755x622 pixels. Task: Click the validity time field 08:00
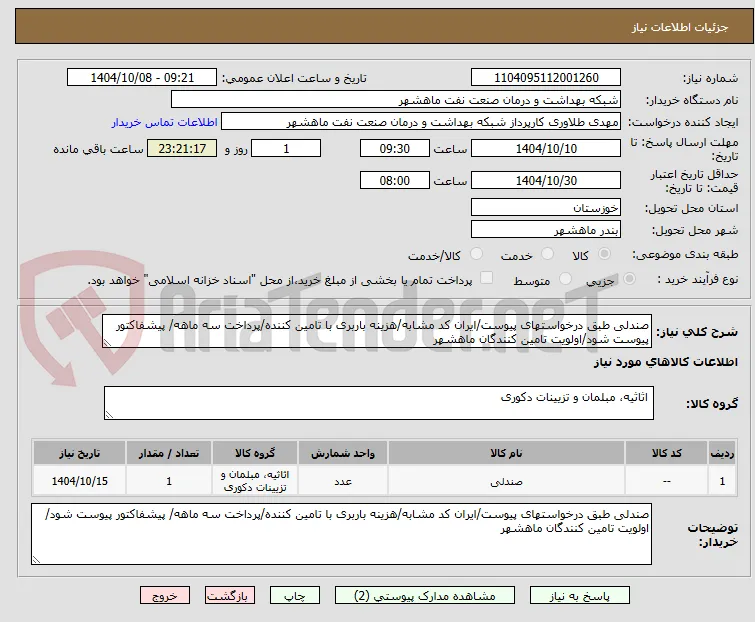pyautogui.click(x=395, y=181)
